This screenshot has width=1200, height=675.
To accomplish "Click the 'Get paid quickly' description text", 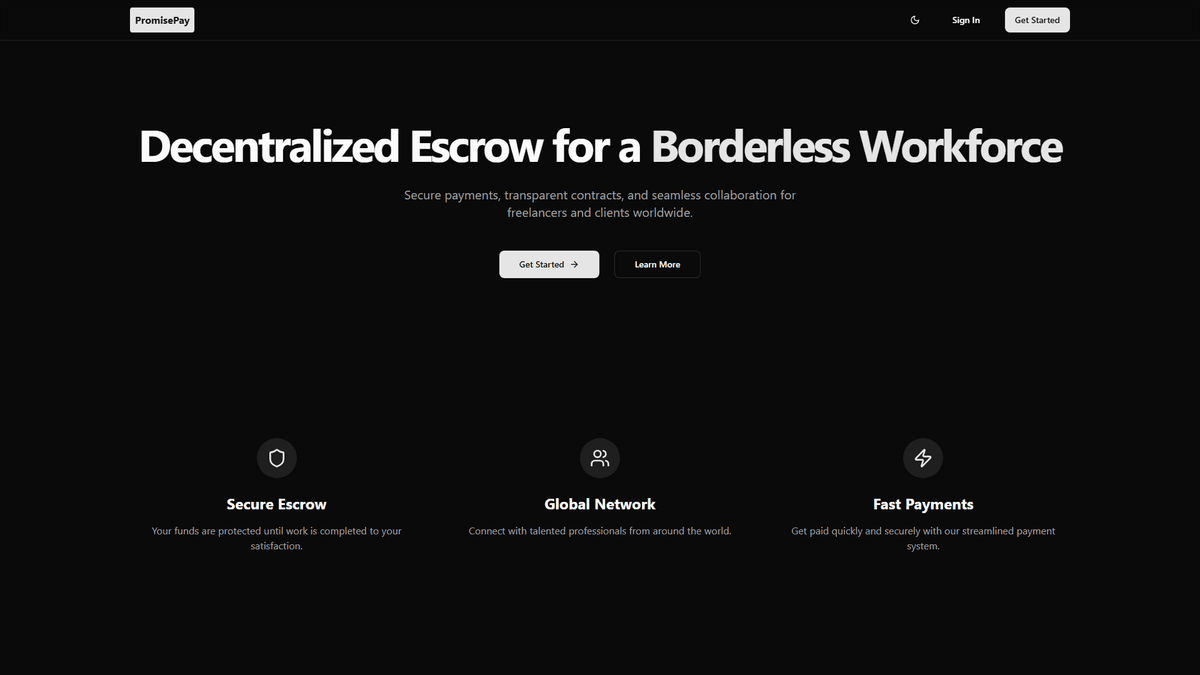I will tap(923, 531).
